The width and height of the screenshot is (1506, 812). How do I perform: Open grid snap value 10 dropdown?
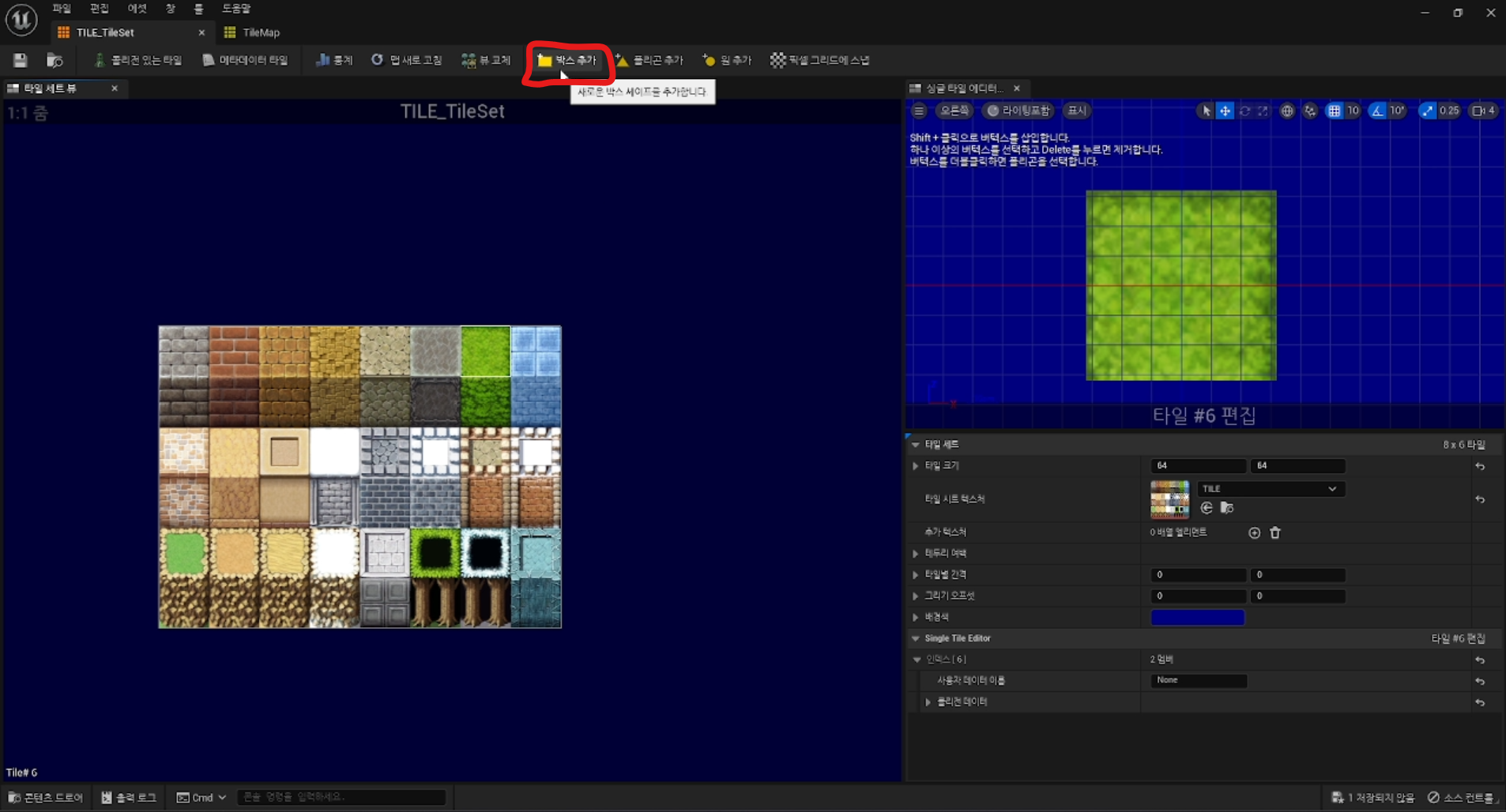1353,111
